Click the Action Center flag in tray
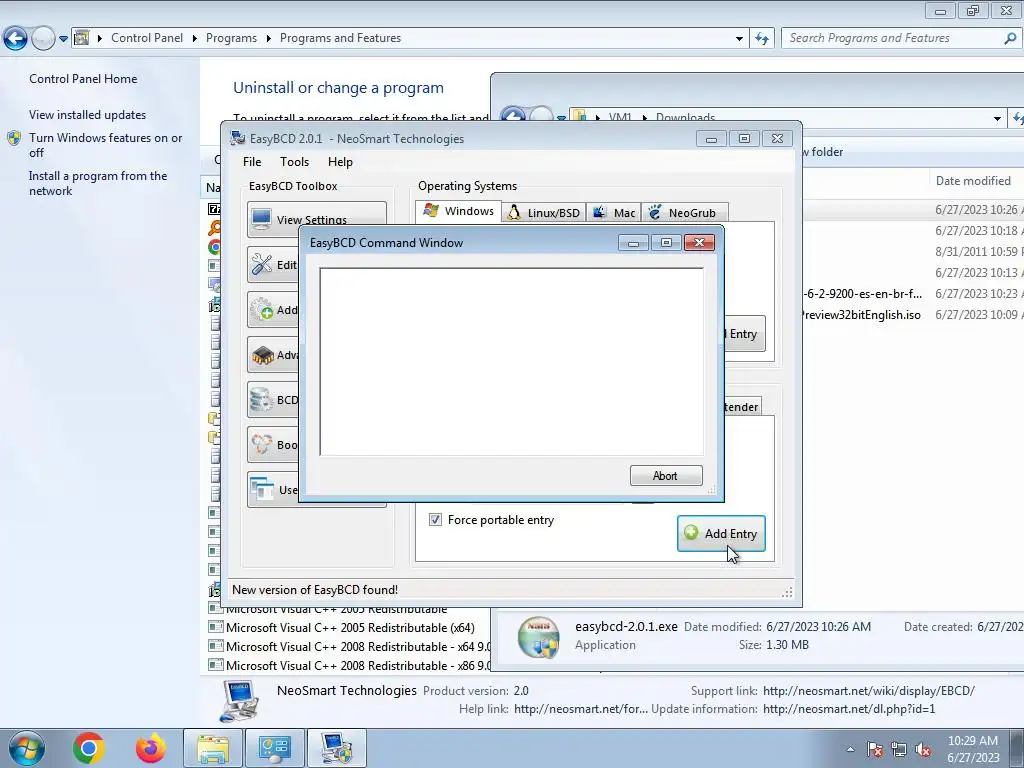Image resolution: width=1024 pixels, height=768 pixels. coord(875,750)
